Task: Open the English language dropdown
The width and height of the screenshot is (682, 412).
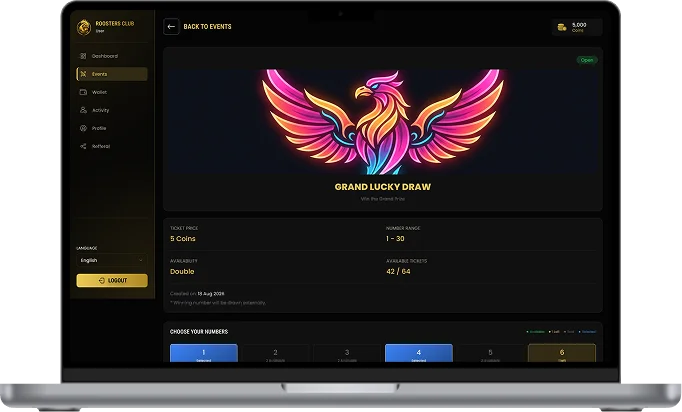Action: point(112,260)
